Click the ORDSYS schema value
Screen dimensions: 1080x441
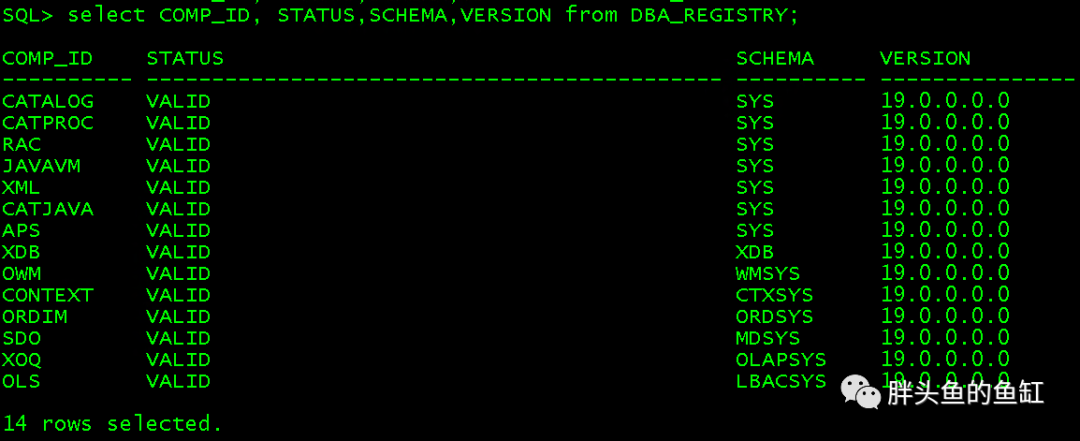pos(775,317)
